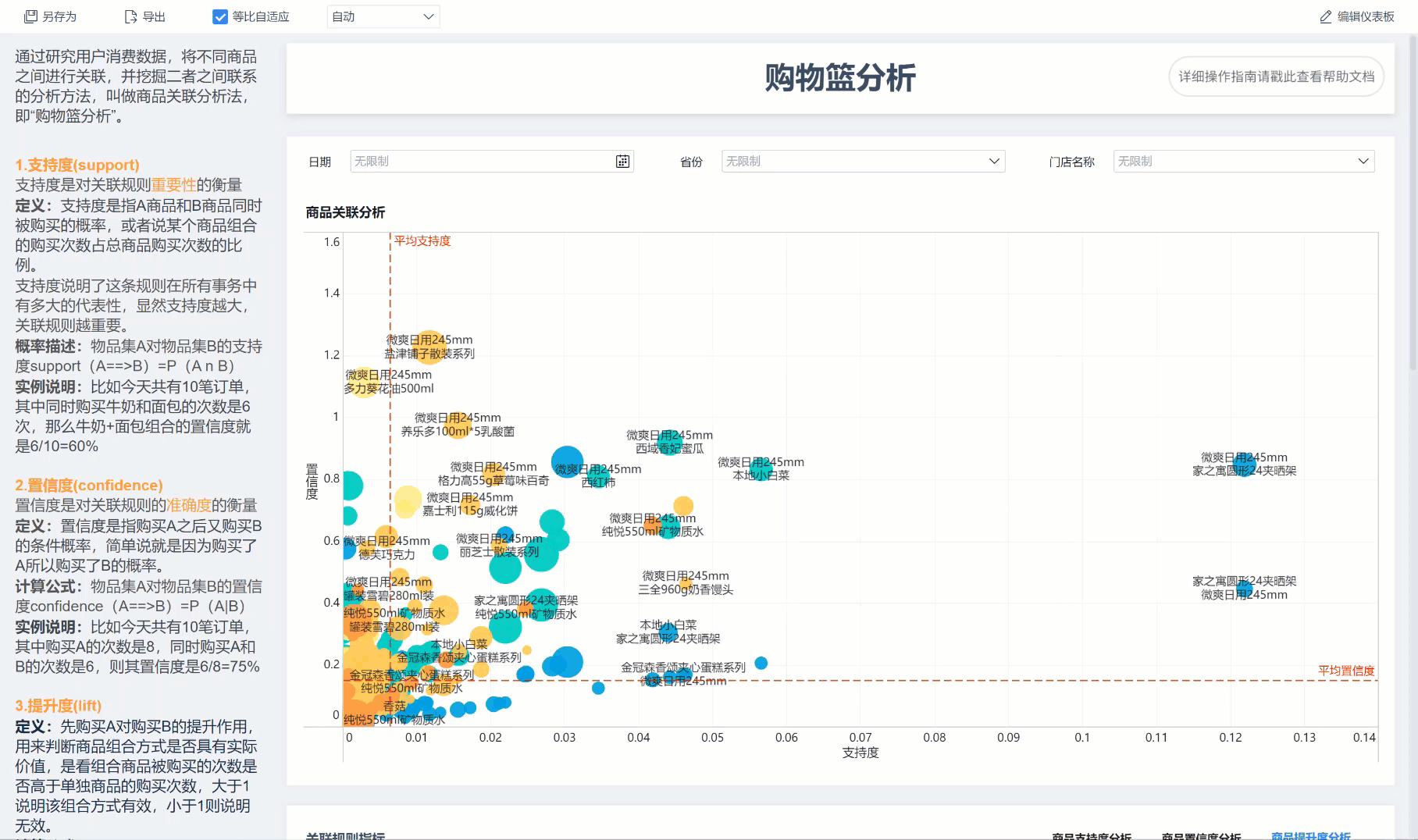Open the help document link at top right

click(1275, 77)
